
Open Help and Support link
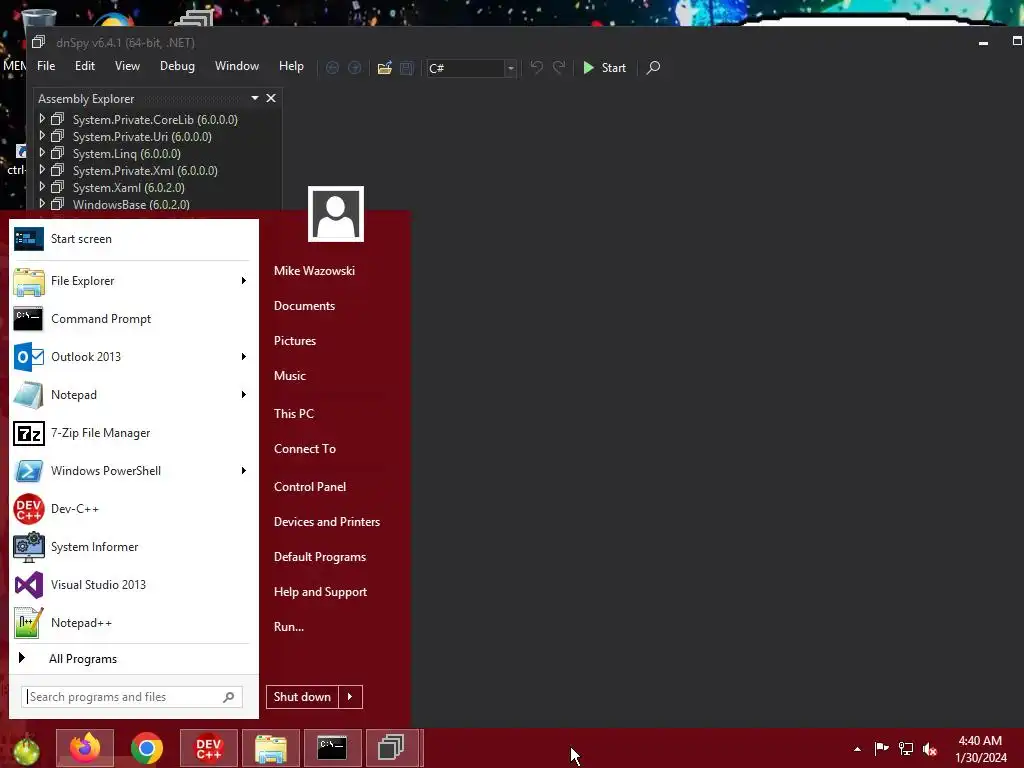click(x=320, y=592)
